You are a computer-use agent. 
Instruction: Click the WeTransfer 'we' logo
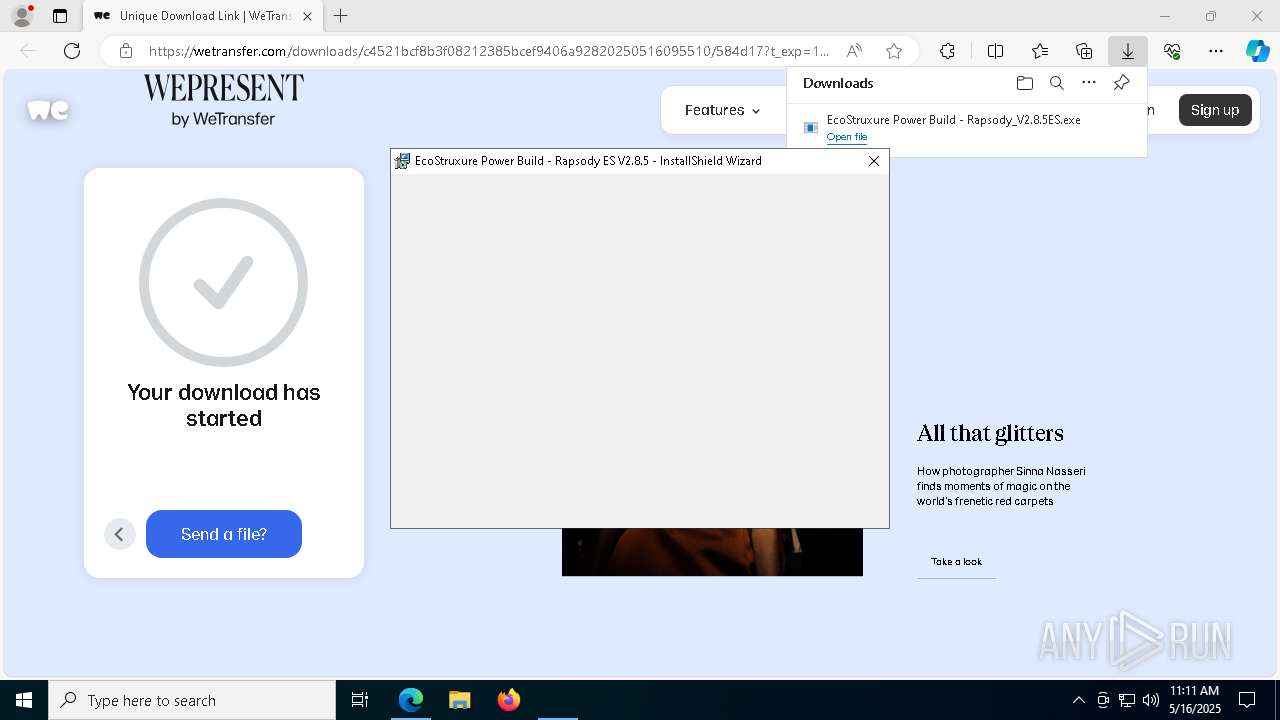tap(48, 110)
